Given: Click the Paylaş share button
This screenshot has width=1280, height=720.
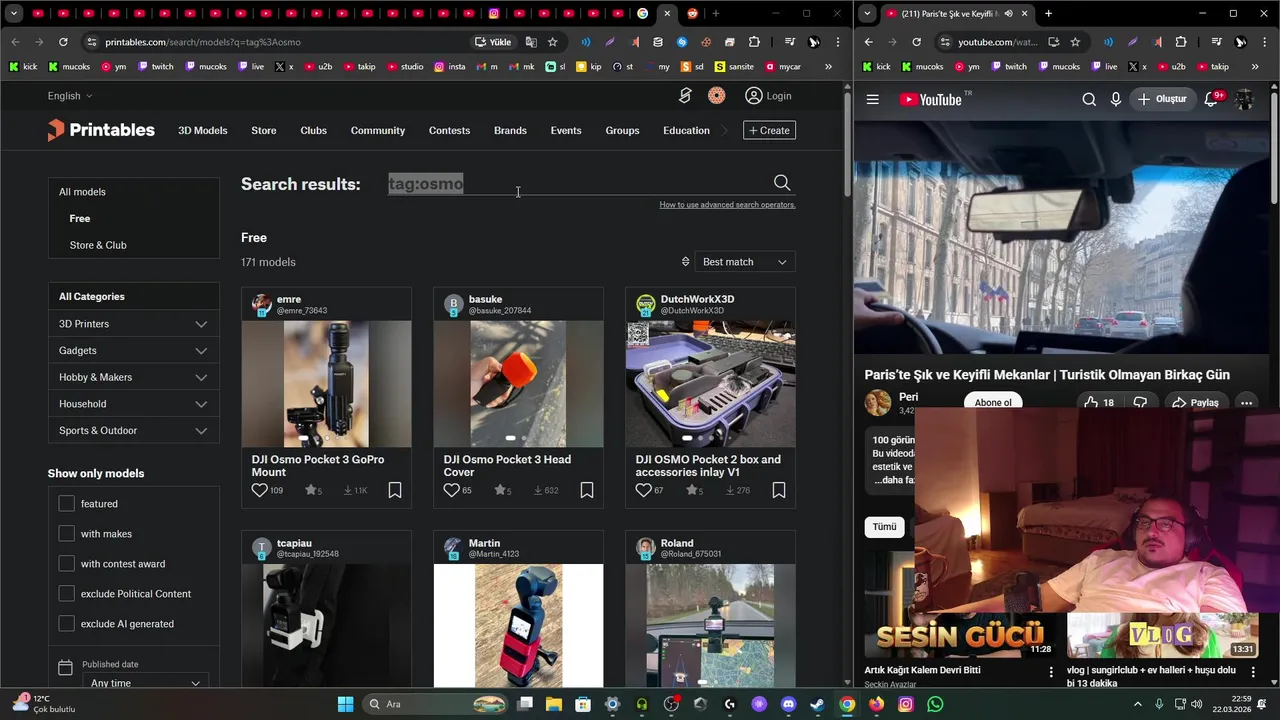Looking at the screenshot, I should click(x=1195, y=402).
